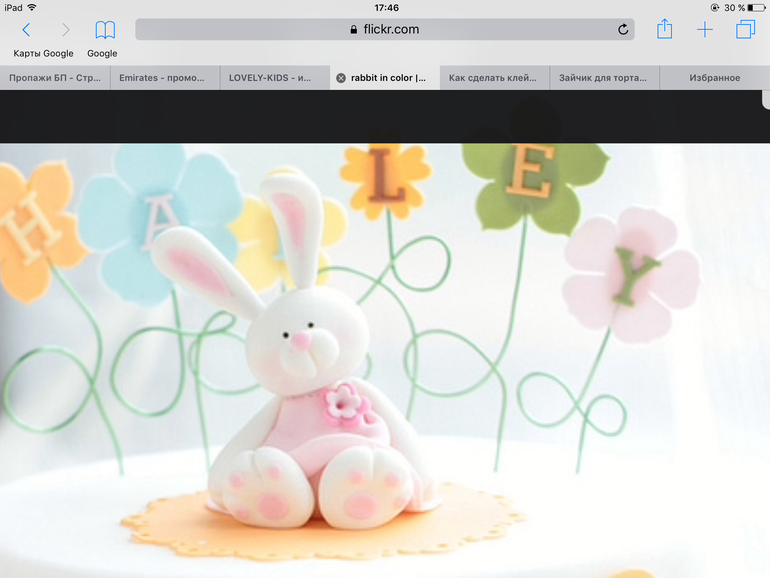This screenshot has height=578, width=770.
Task: Tap the battery indicator in status bar
Action: click(752, 7)
